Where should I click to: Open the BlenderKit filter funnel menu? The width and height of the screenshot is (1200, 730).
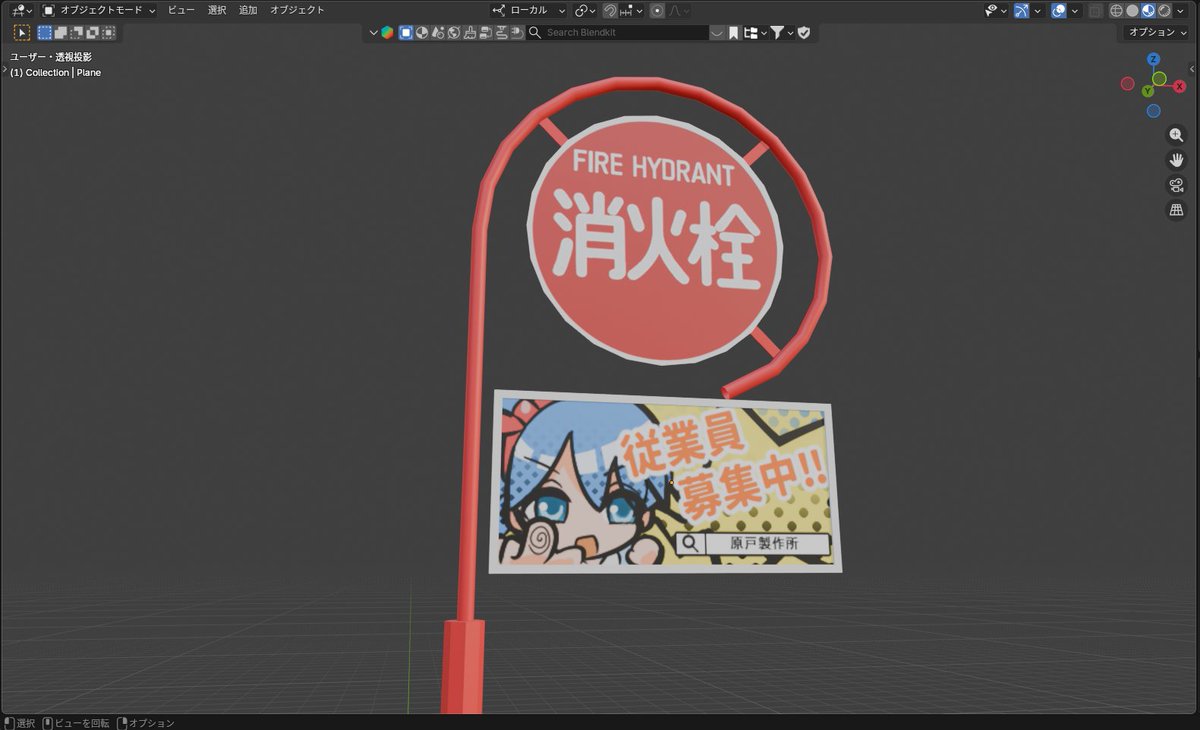point(780,32)
